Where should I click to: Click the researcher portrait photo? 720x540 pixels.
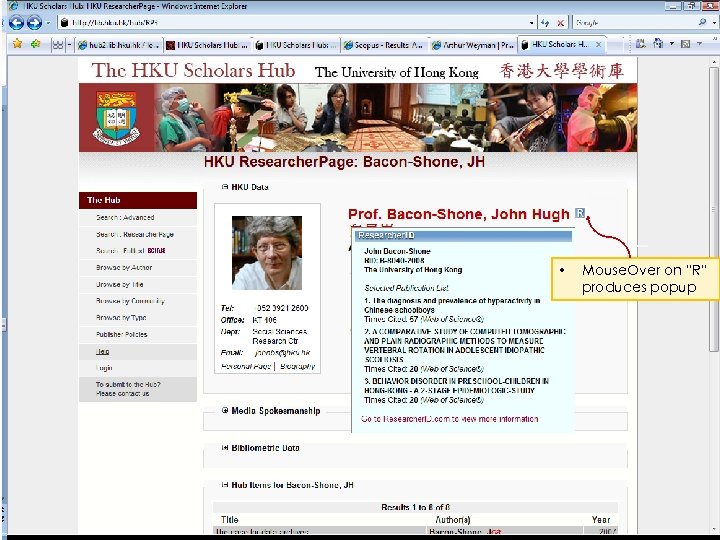pos(267,253)
